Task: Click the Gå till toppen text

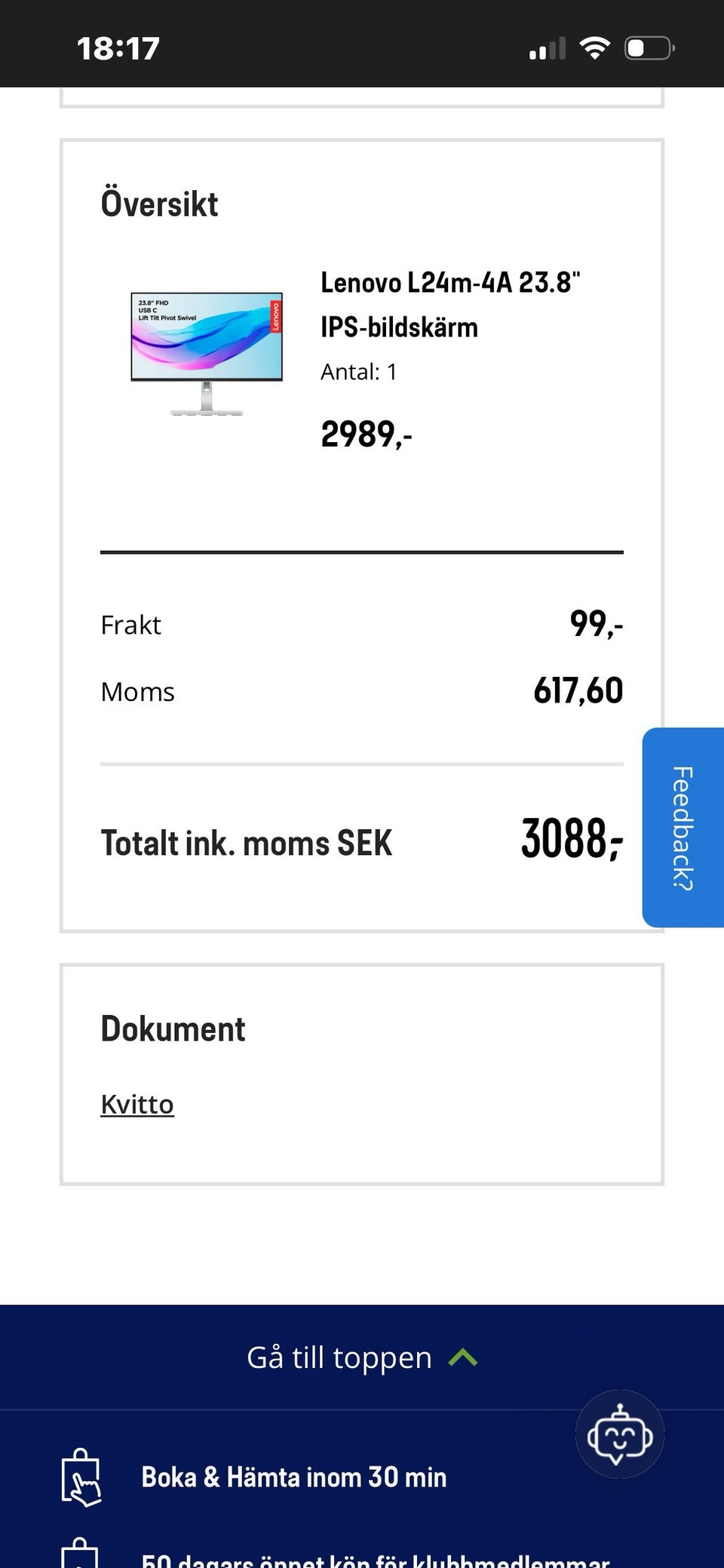Action: click(339, 1357)
